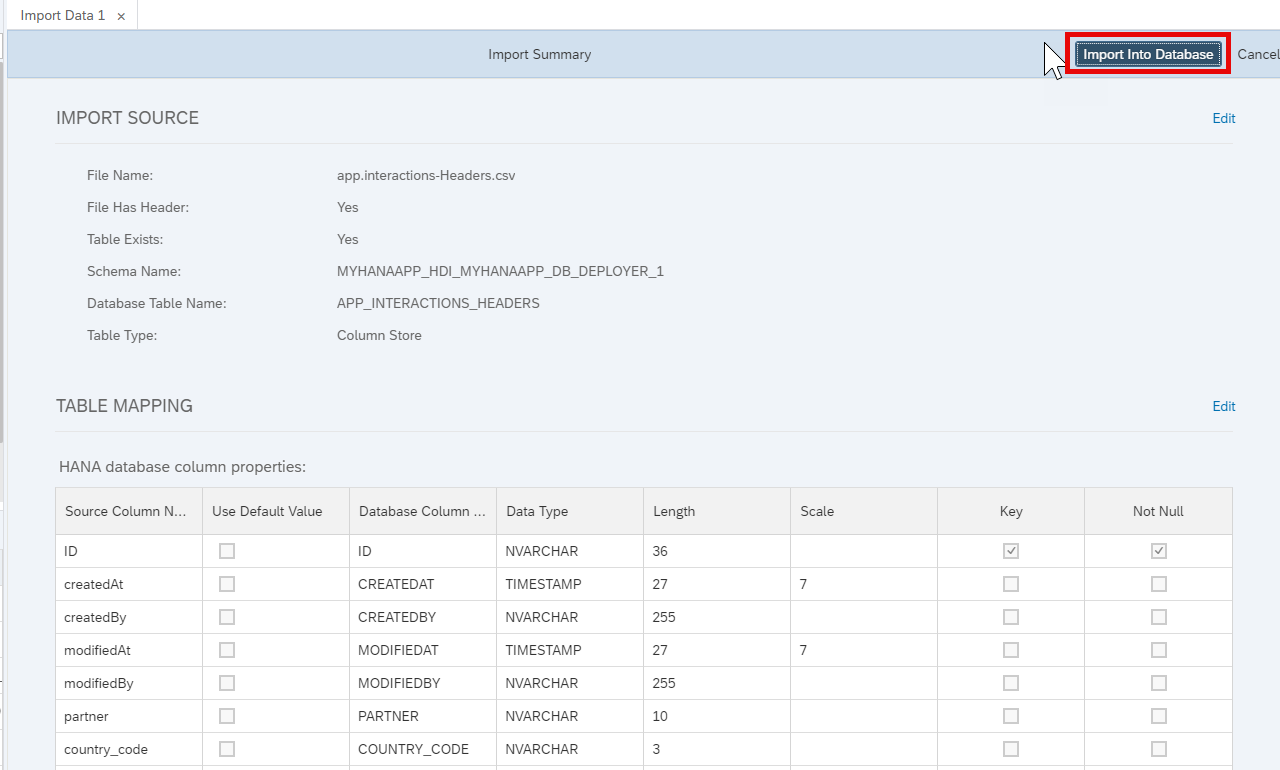The width and height of the screenshot is (1280, 770).
Task: Toggle Not Null for the createdAt row
Action: pyautogui.click(x=1158, y=583)
